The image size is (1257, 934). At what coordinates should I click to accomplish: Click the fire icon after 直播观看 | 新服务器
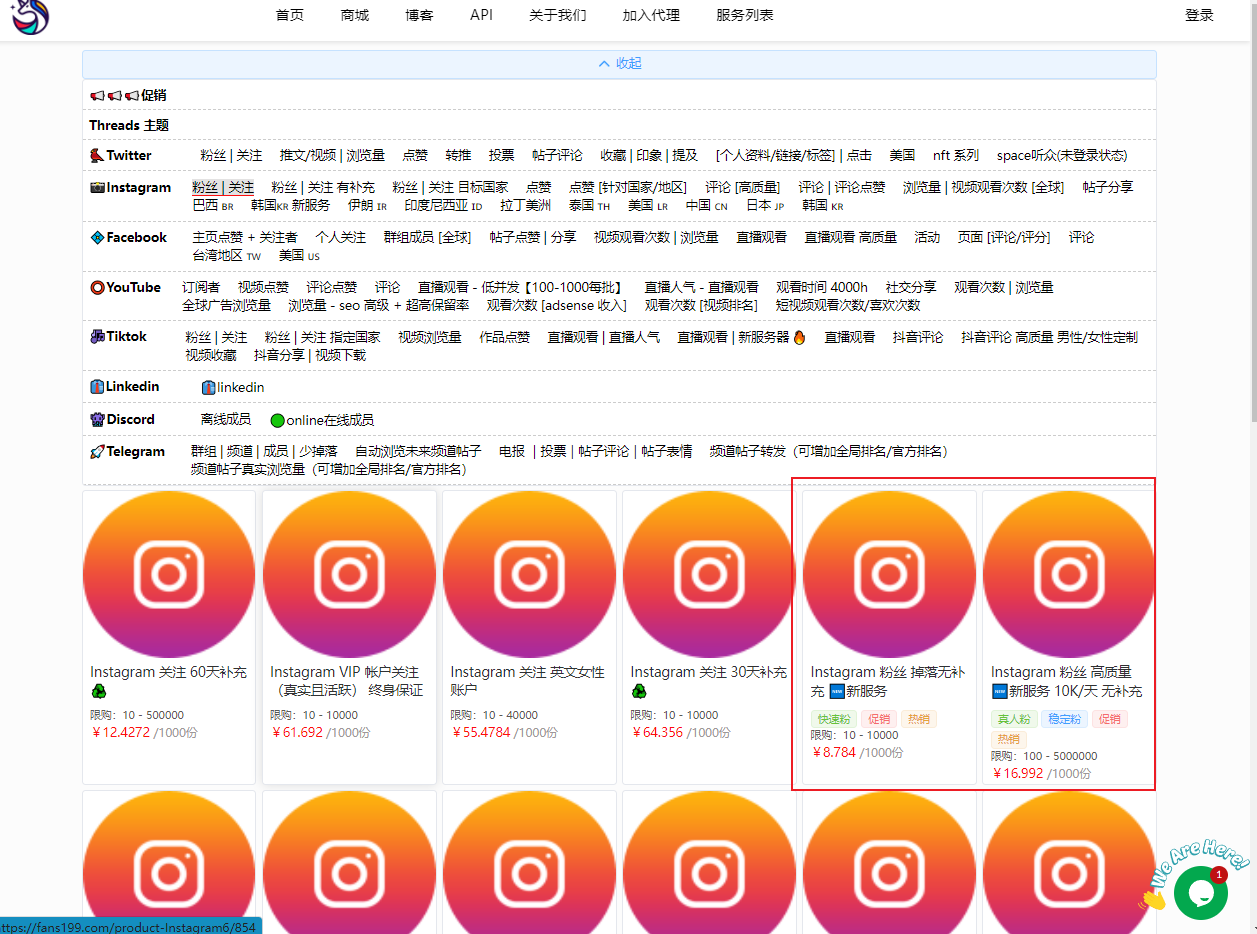point(800,338)
